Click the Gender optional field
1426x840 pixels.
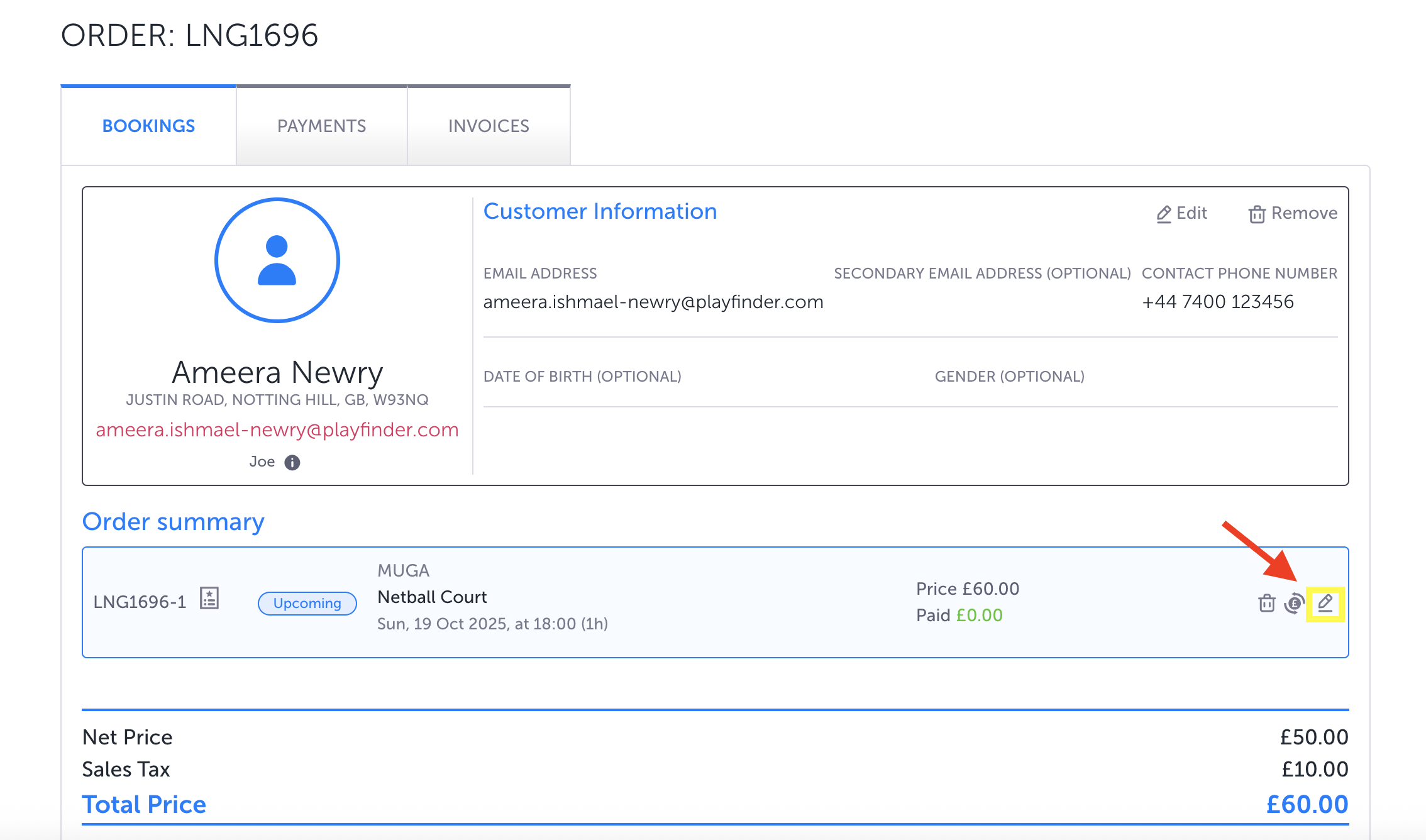point(1009,377)
